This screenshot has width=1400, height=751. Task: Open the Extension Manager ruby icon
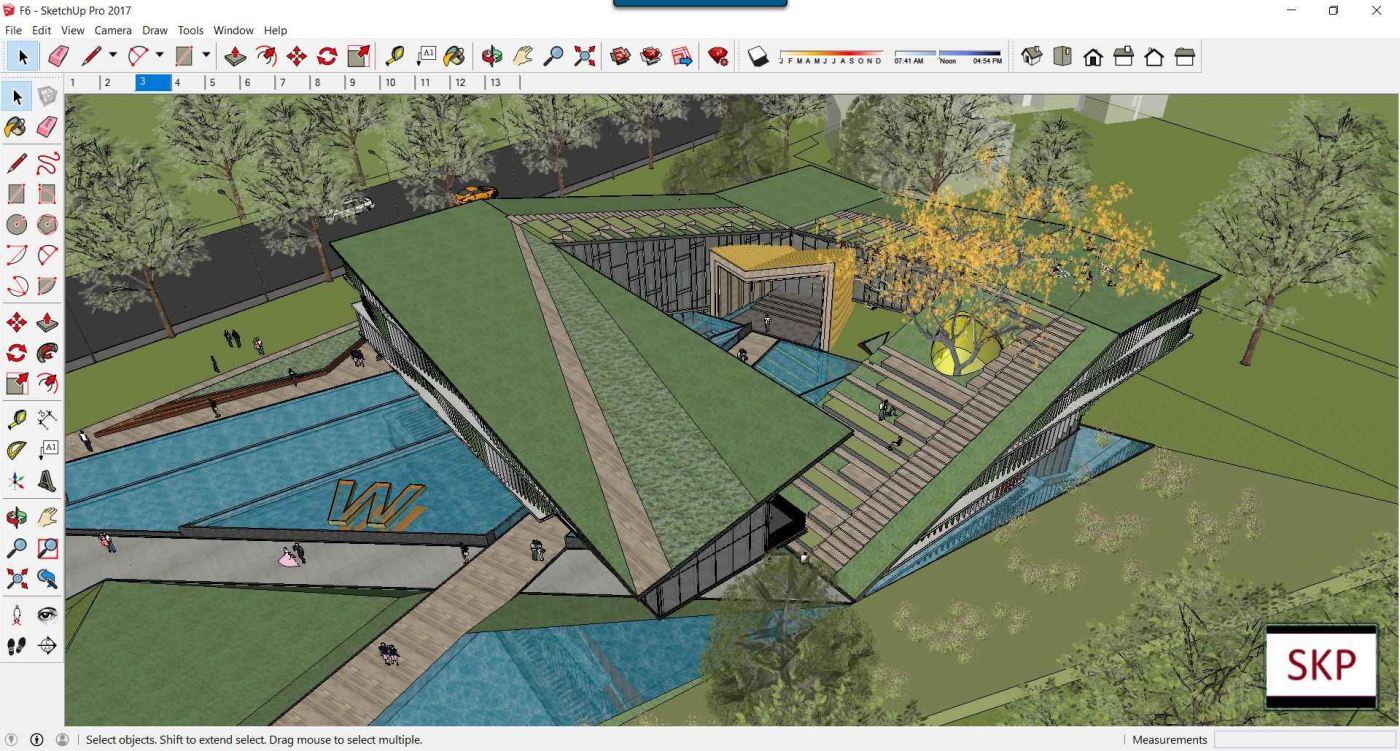click(718, 56)
